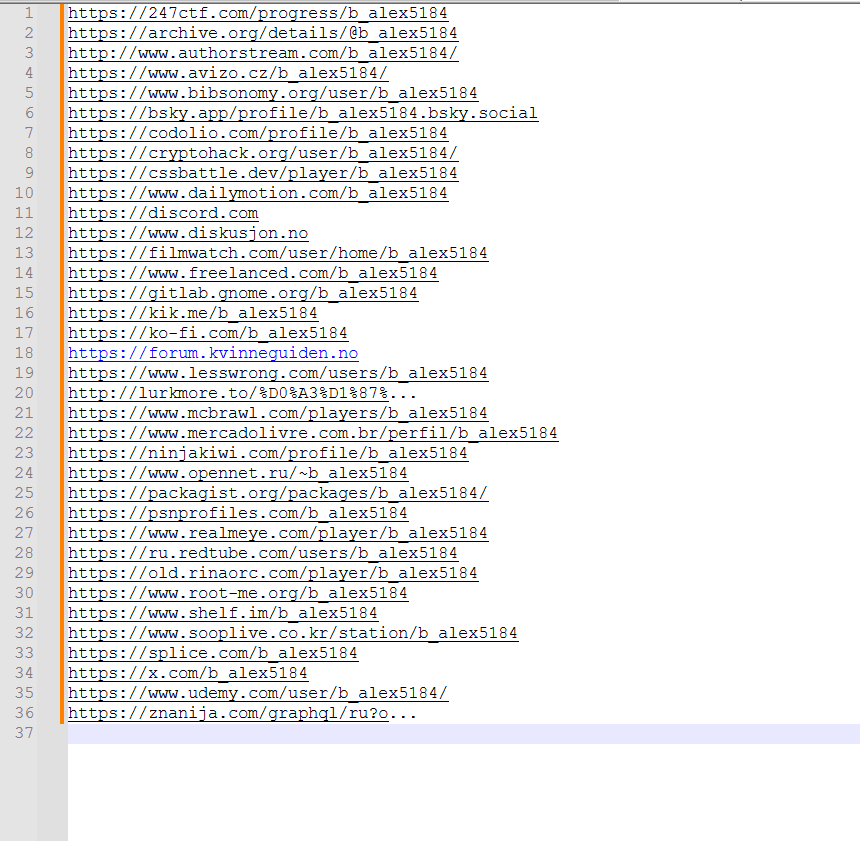Open the 247ctf.com progress link

258,13
